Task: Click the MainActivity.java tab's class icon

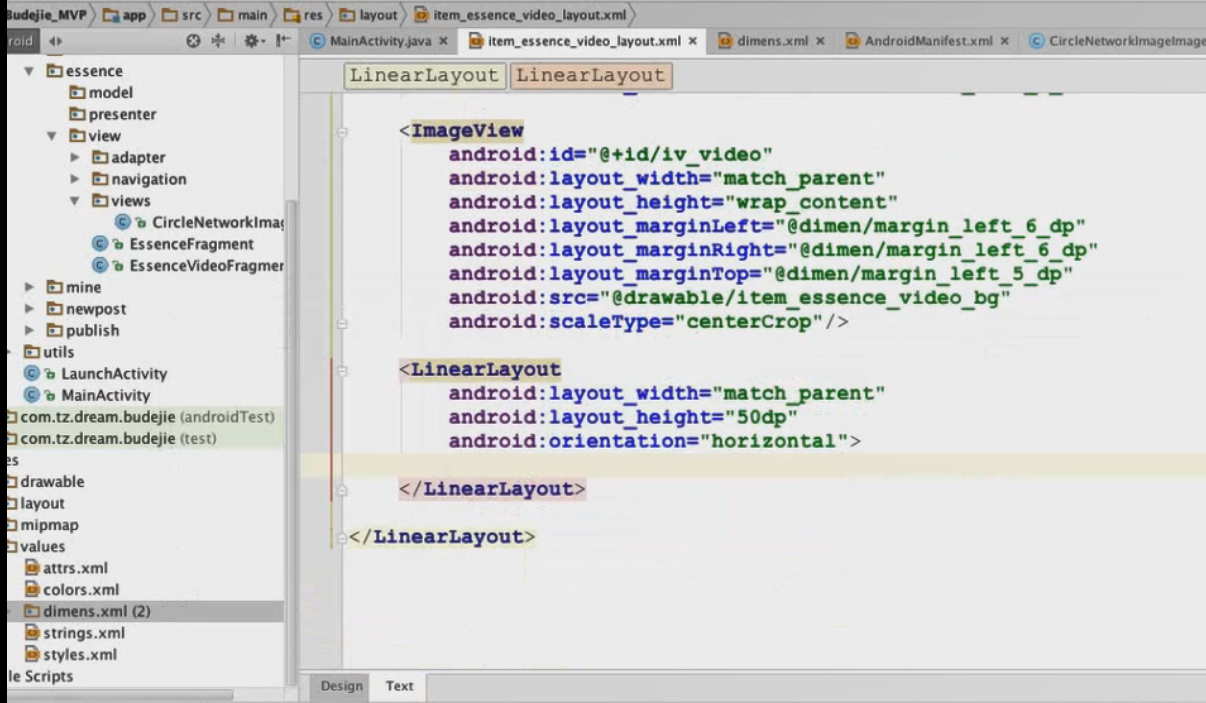Action: [x=318, y=41]
